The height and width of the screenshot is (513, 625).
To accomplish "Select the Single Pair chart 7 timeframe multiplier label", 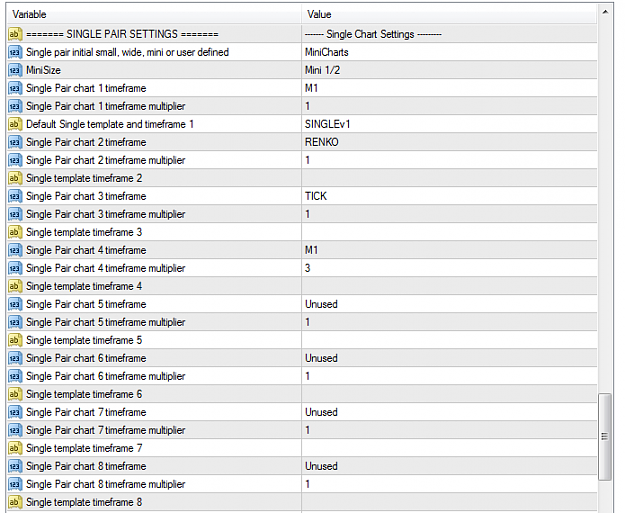I will pyautogui.click(x=106, y=430).
